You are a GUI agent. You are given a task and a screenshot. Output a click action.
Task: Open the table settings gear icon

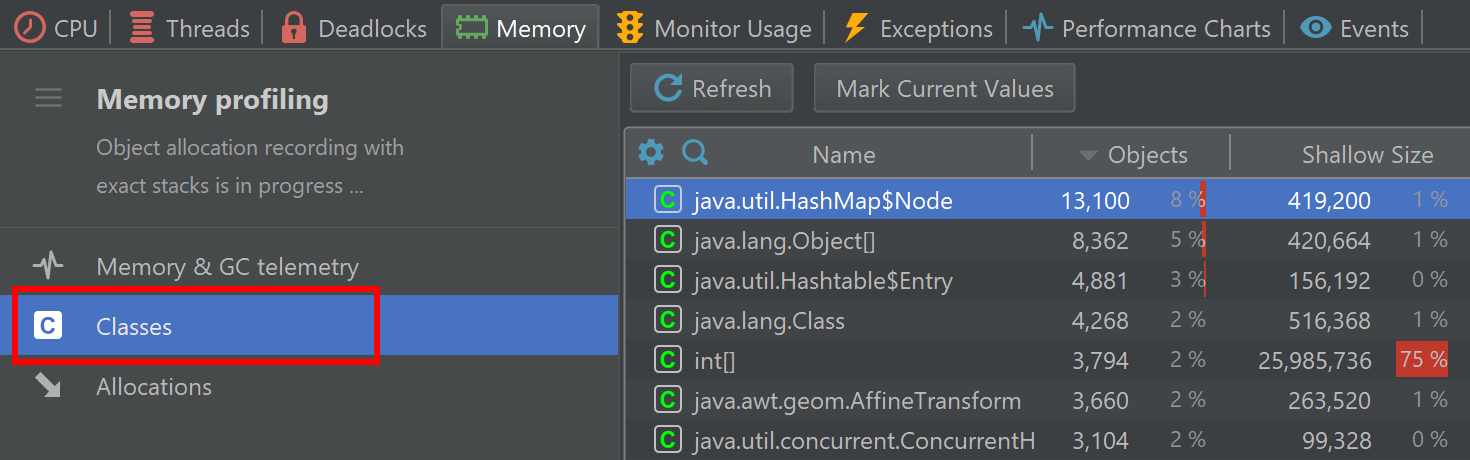click(651, 153)
